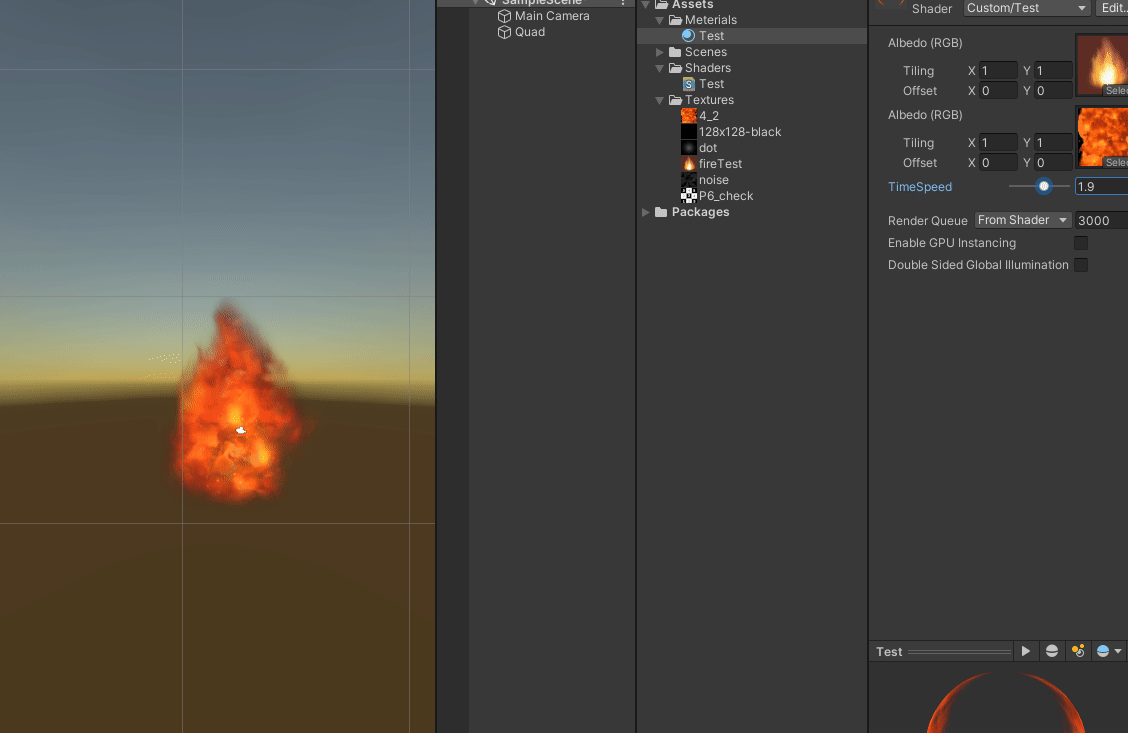Open Render Queue From Shader dropdown

(x=1023, y=220)
